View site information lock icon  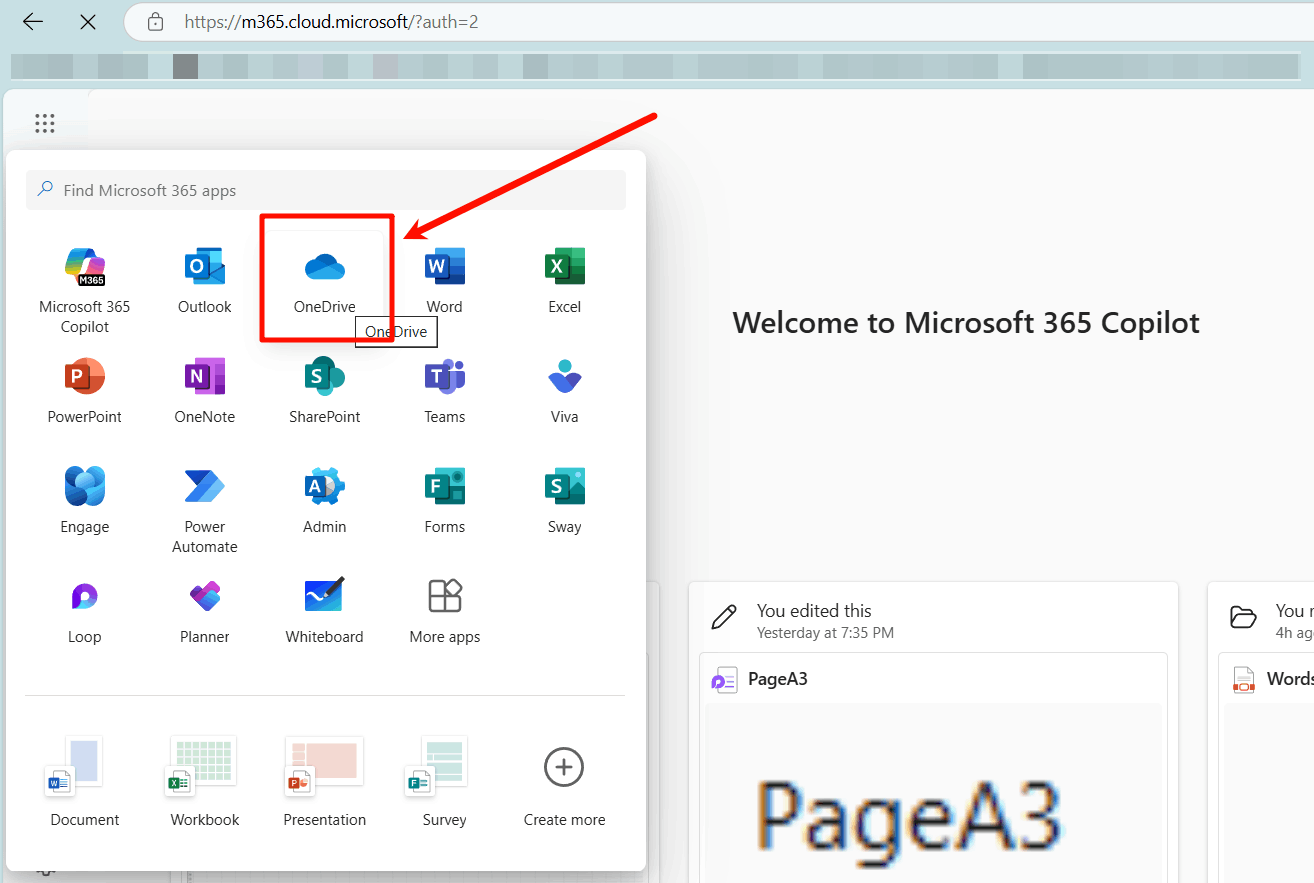click(155, 22)
